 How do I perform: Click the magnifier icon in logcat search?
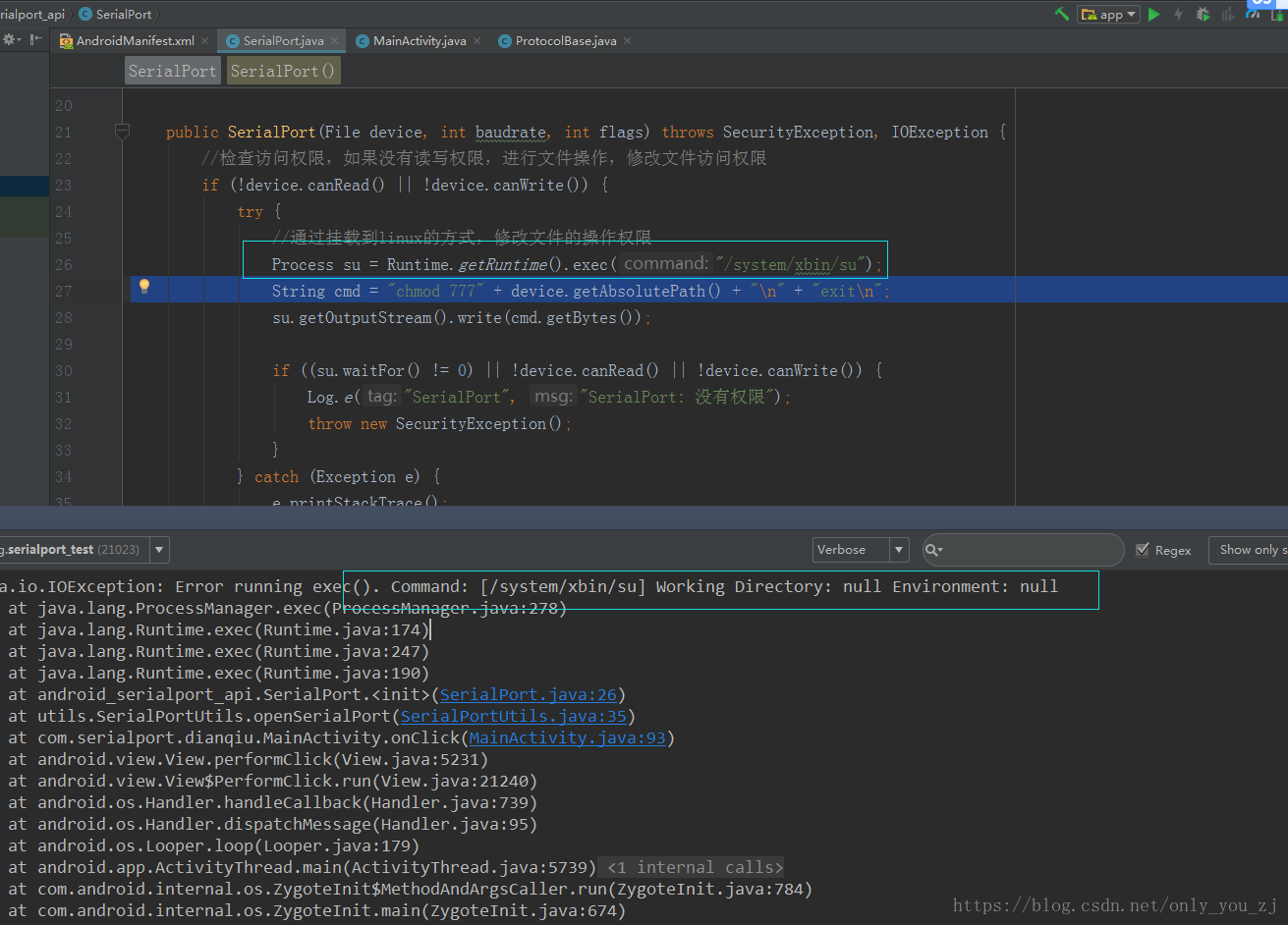click(x=933, y=550)
